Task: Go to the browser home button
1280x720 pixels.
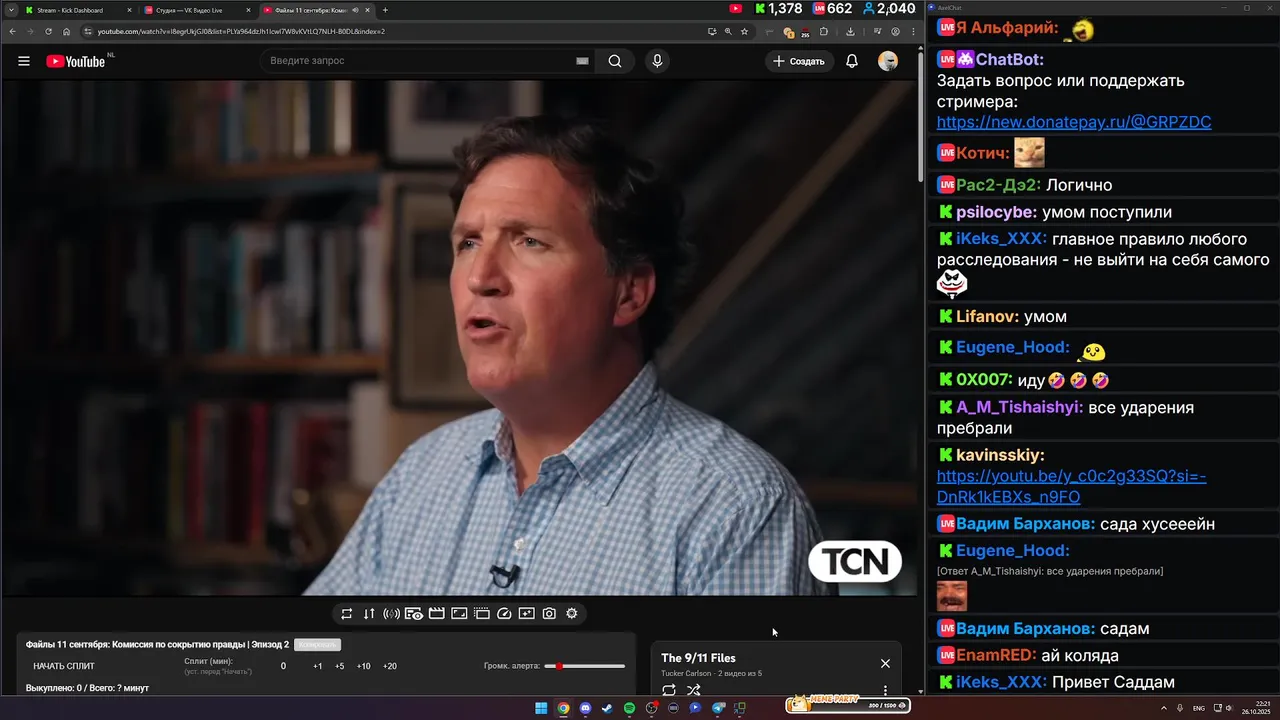Action: pos(66,31)
